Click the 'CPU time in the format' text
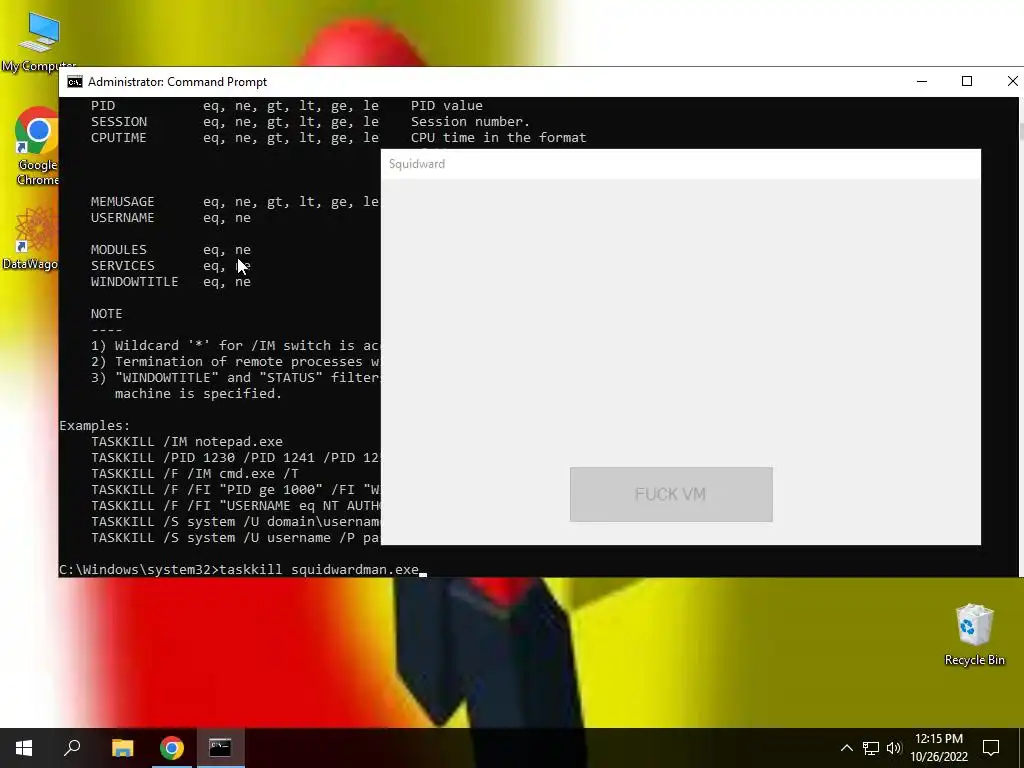 coord(498,138)
